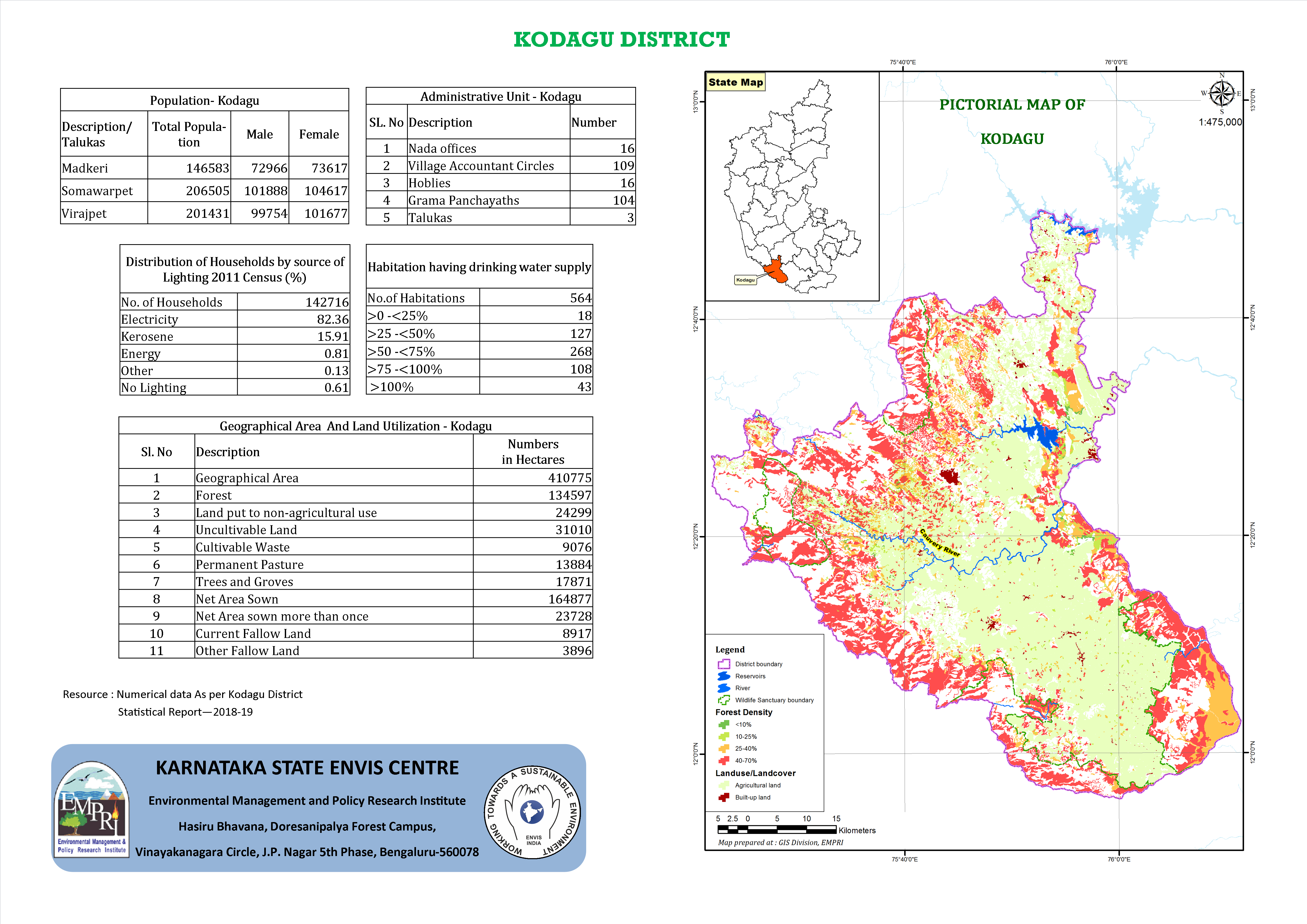
Task: Click the KODAGU DISTRICT page title
Action: [x=622, y=39]
